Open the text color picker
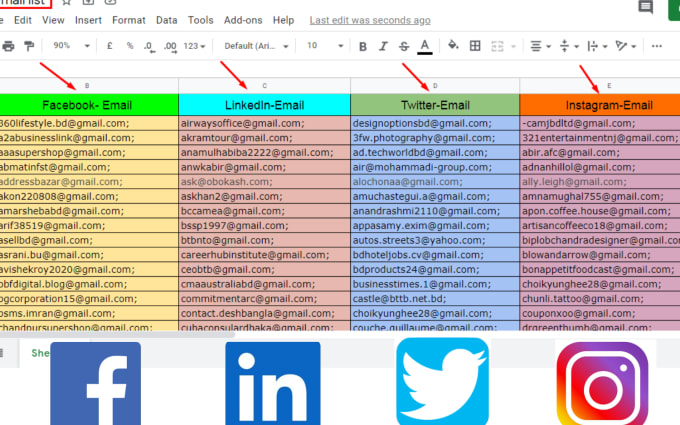 click(425, 46)
